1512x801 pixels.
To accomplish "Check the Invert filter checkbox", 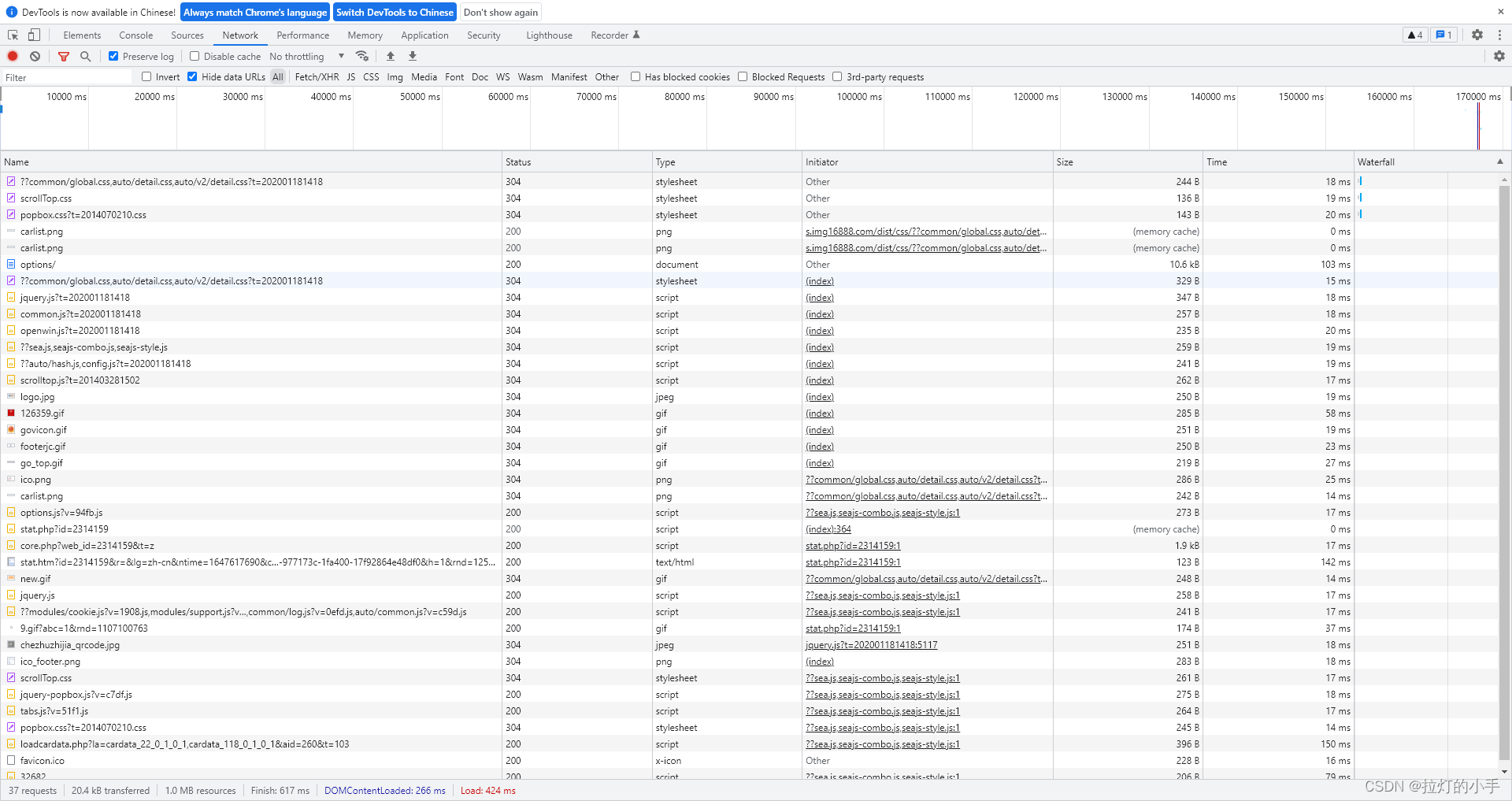I will [146, 76].
